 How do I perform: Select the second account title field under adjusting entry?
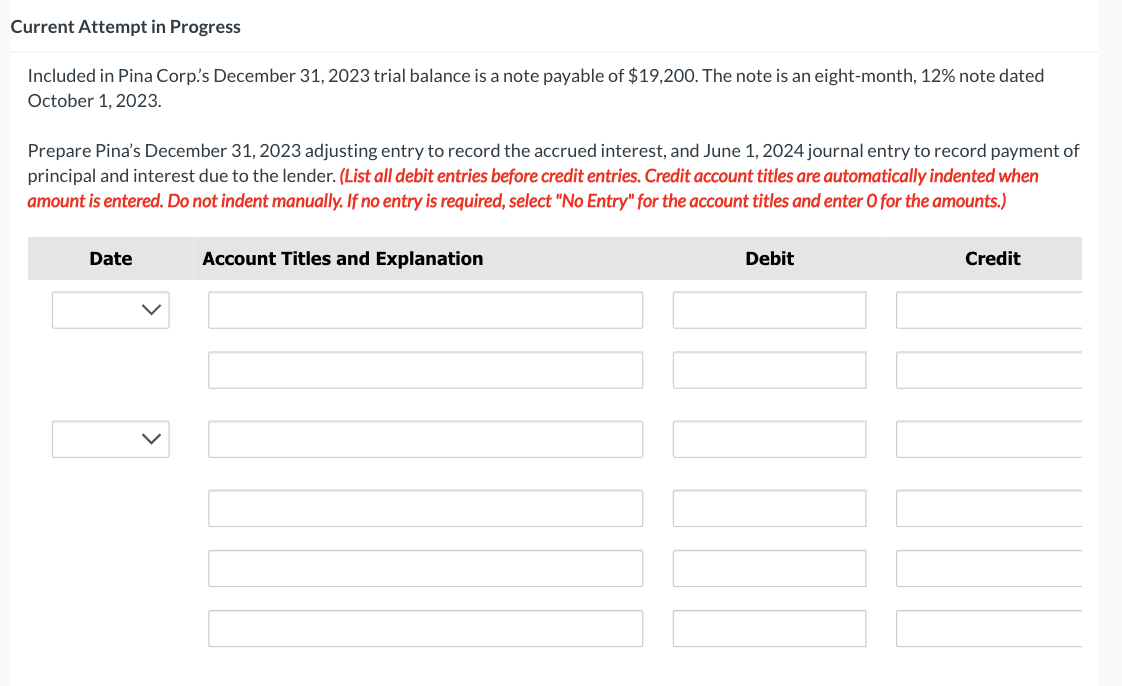425,369
